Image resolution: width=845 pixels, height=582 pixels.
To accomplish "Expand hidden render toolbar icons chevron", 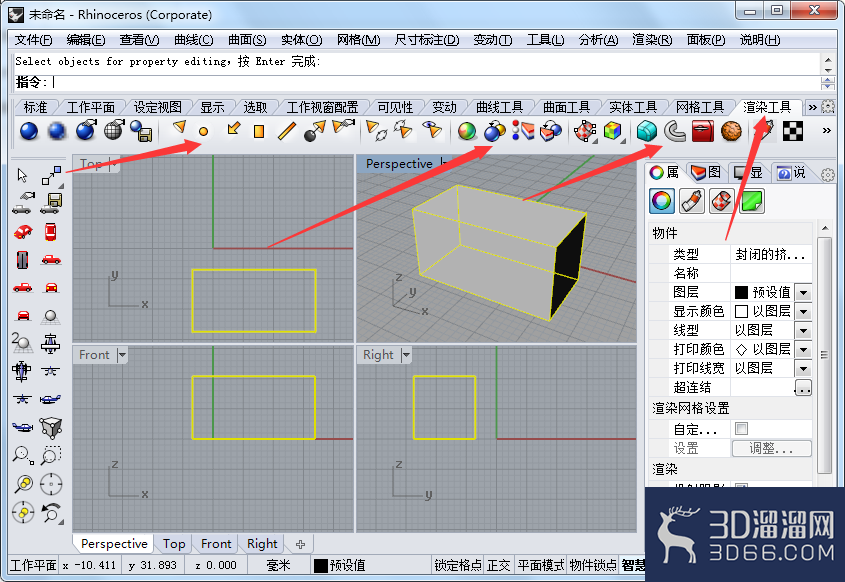I will 826,131.
